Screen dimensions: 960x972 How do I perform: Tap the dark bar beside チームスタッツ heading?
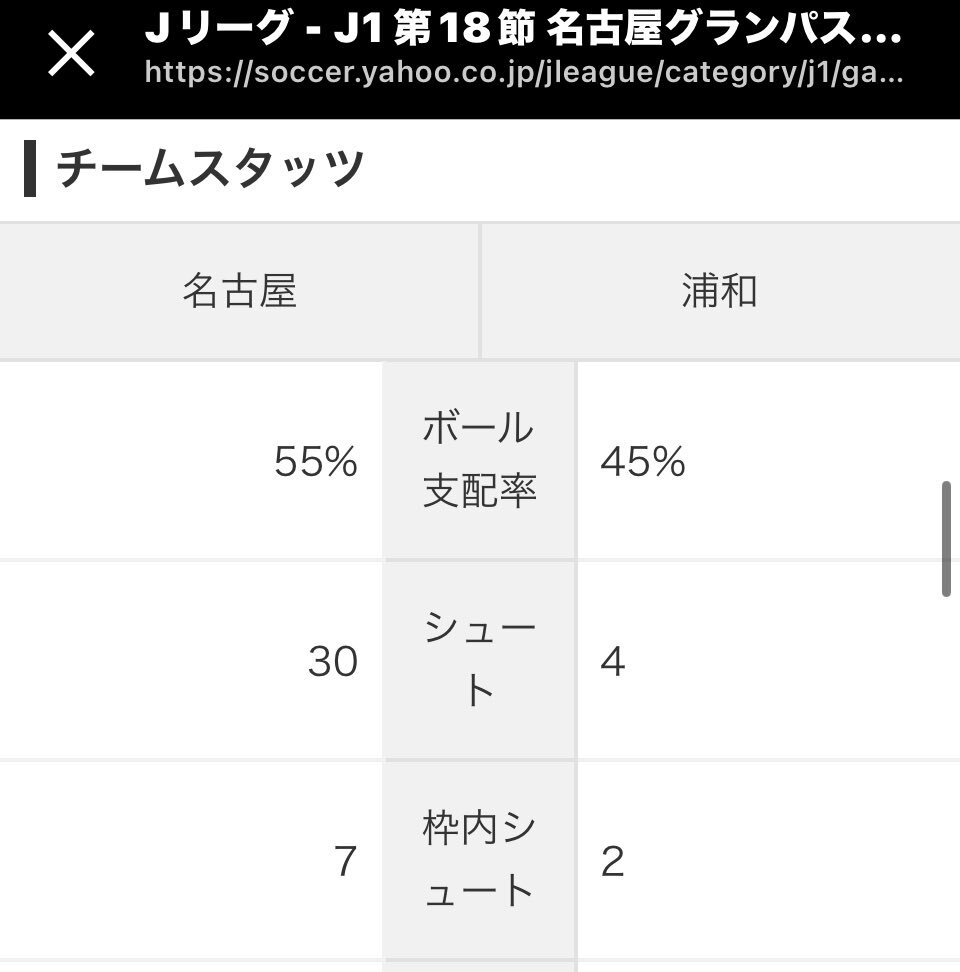[30, 169]
